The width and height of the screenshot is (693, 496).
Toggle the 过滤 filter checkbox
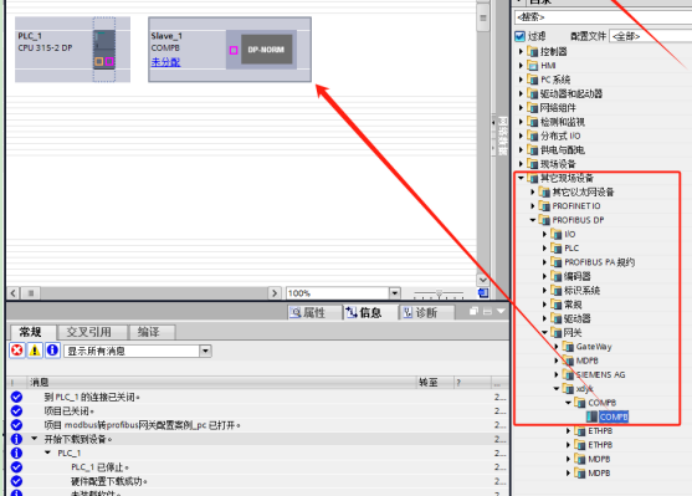[520, 36]
